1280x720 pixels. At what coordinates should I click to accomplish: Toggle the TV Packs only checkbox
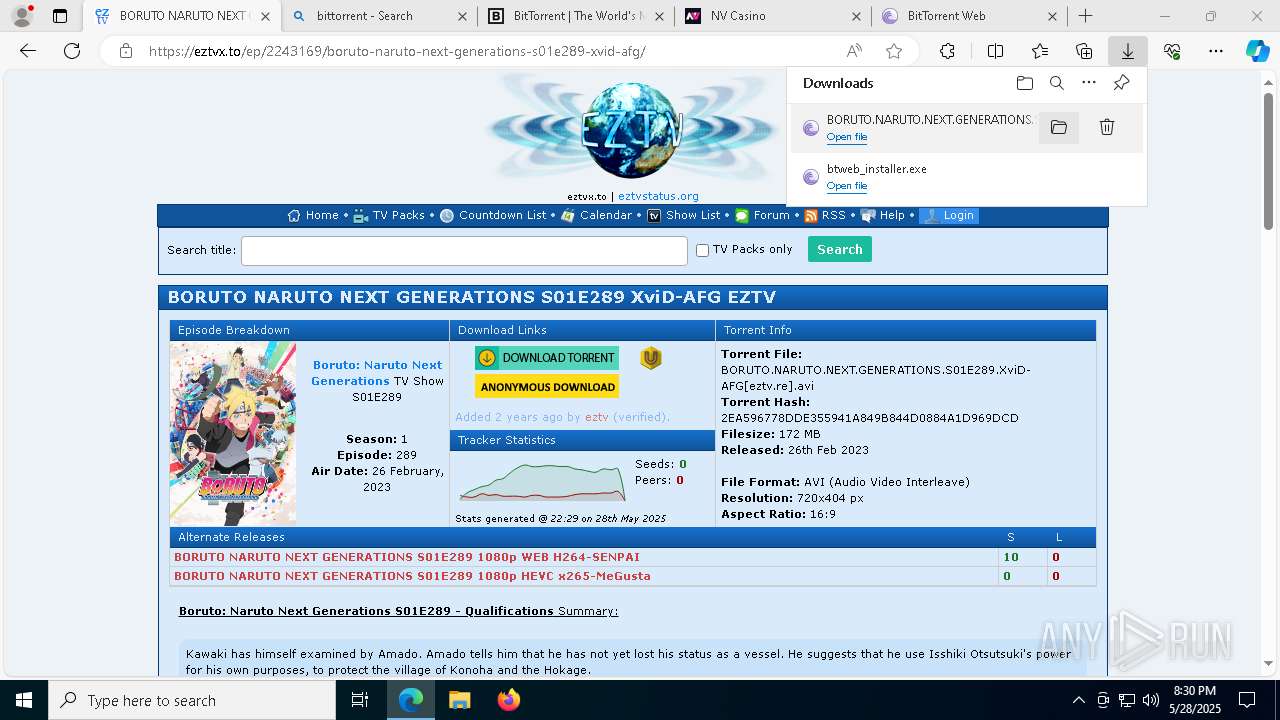coord(702,250)
